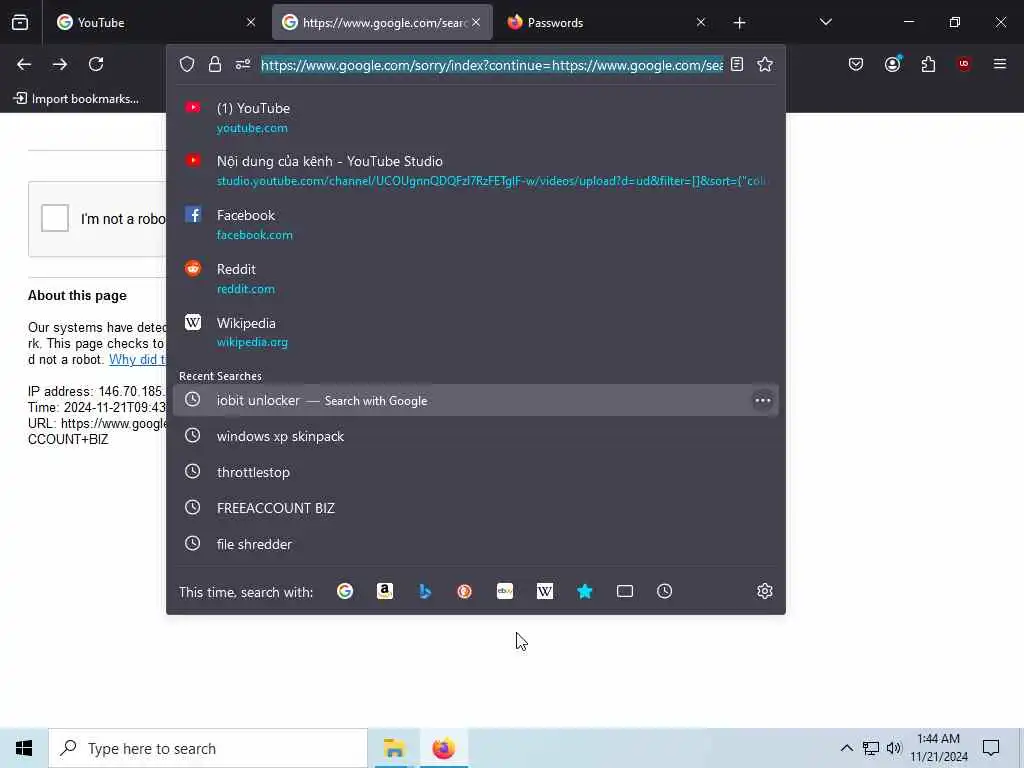Open the (1) YouTube suggestion
This screenshot has width=1024, height=768.
[x=475, y=118]
